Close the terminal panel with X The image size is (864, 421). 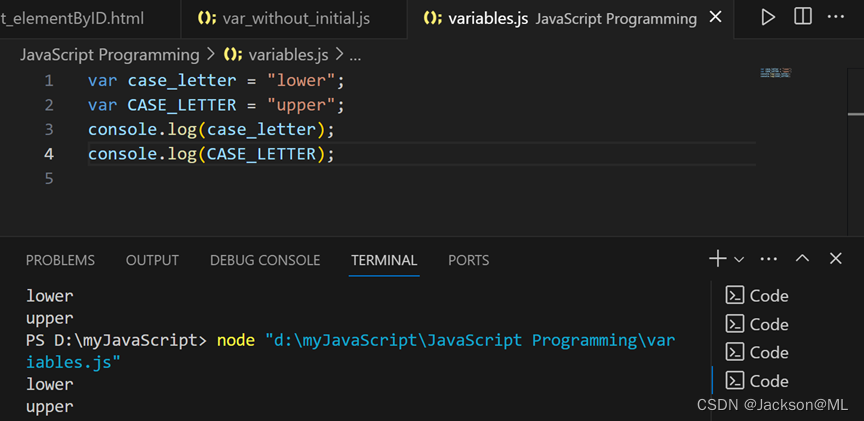point(836,259)
